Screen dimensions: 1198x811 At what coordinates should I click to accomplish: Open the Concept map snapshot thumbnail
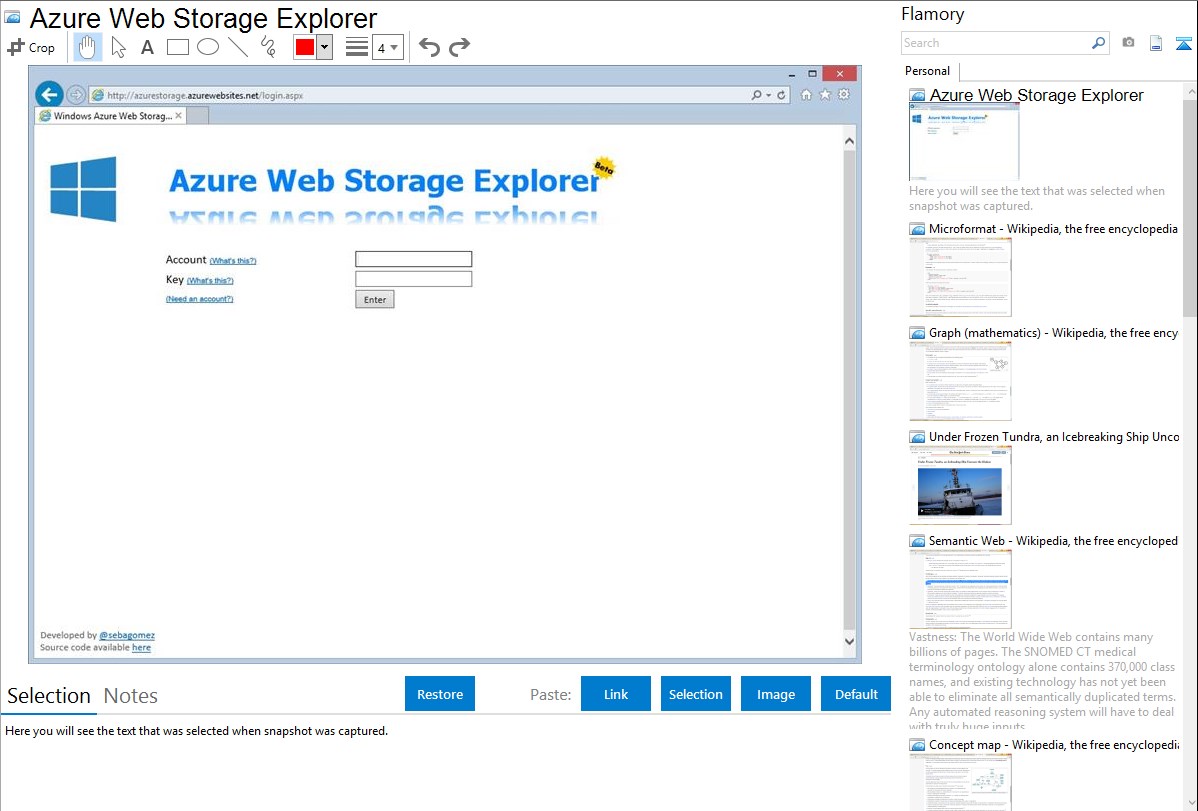pos(960,782)
